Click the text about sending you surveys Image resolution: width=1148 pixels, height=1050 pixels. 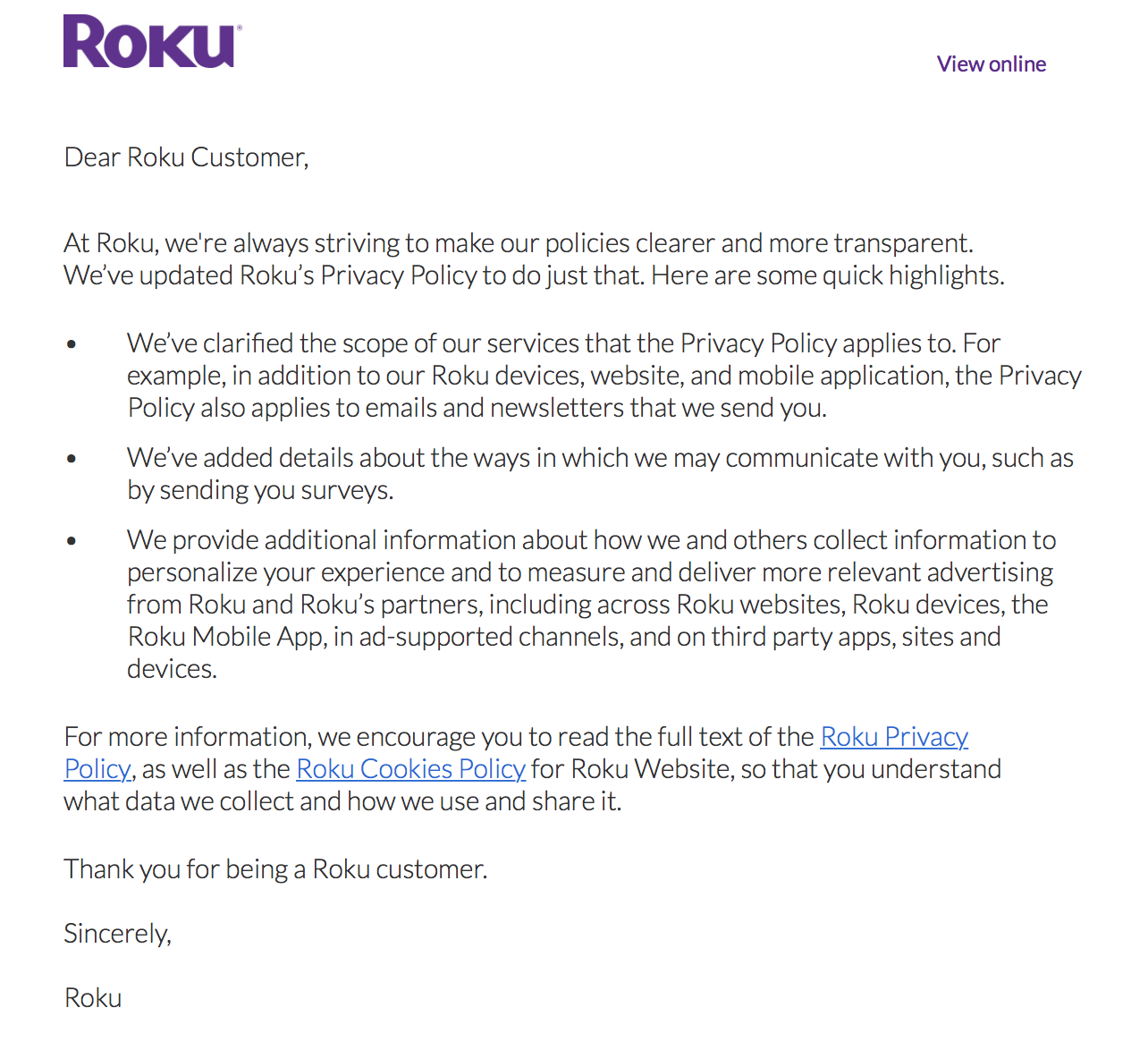pos(259,490)
